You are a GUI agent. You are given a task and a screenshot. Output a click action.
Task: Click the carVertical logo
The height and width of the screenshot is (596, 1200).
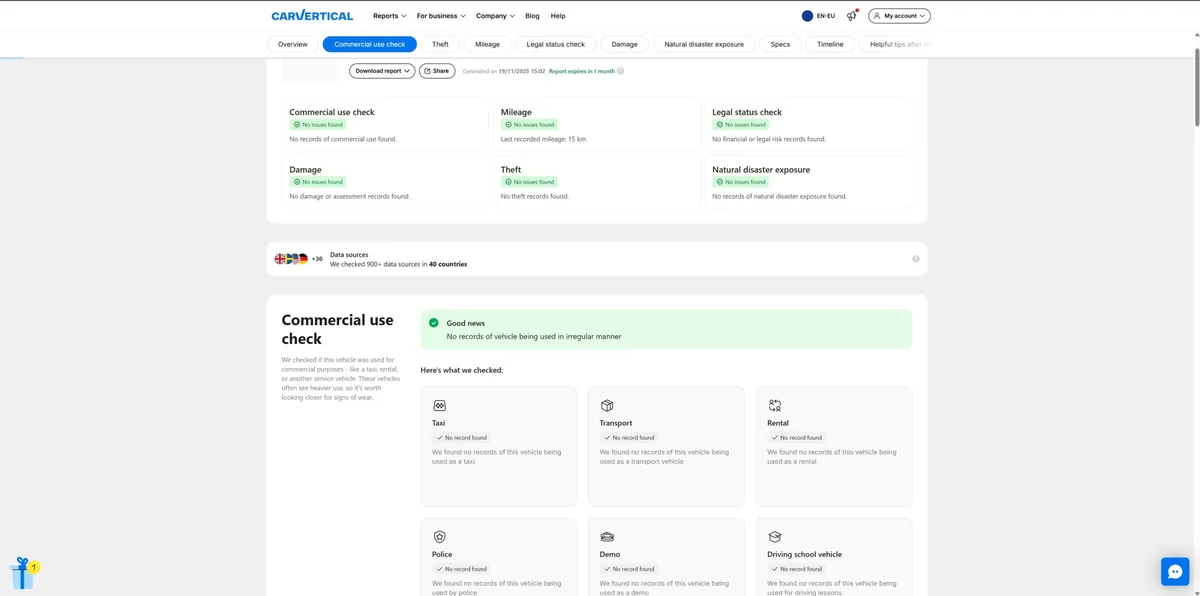312,16
